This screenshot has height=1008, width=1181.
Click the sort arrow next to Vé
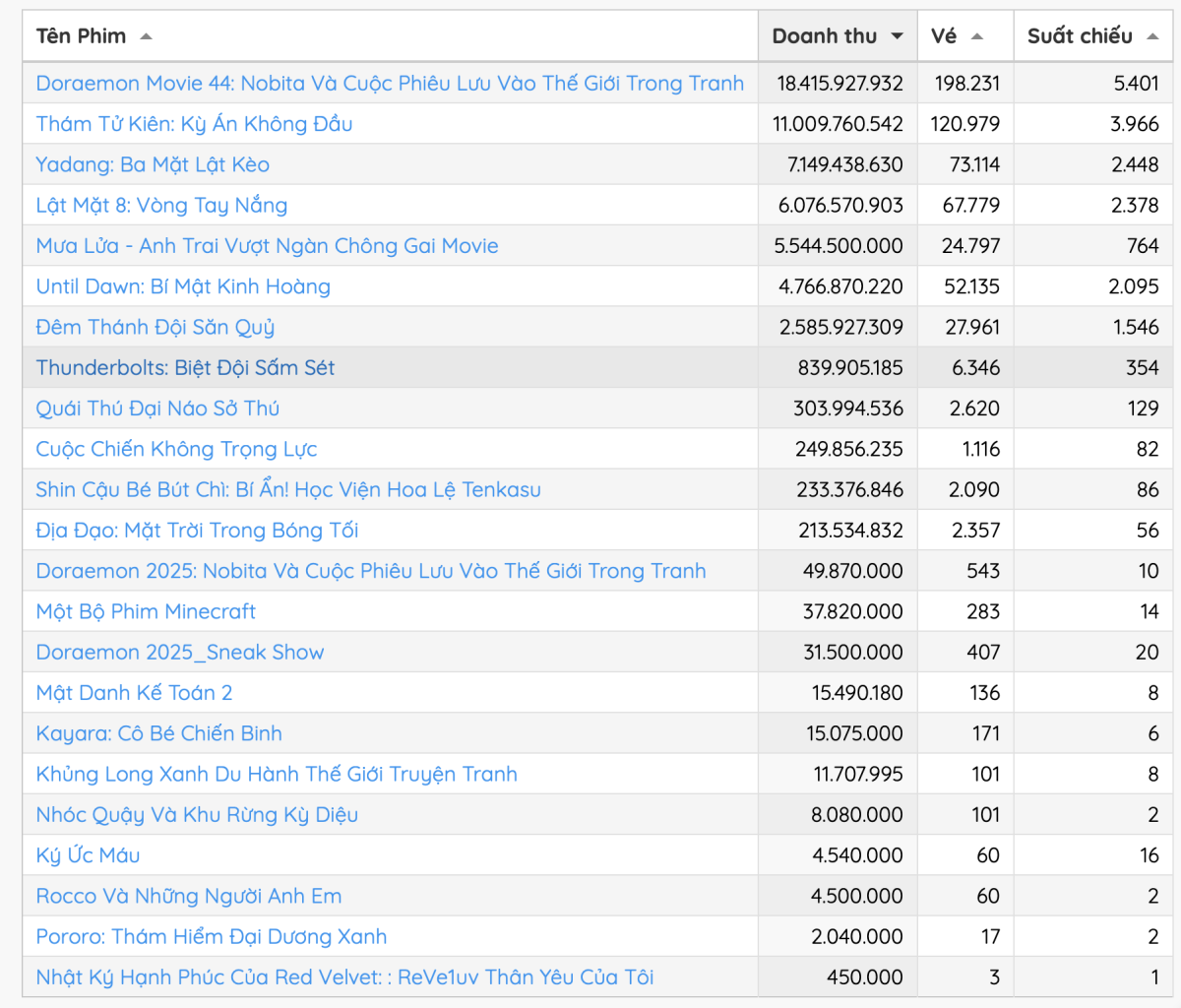[977, 37]
